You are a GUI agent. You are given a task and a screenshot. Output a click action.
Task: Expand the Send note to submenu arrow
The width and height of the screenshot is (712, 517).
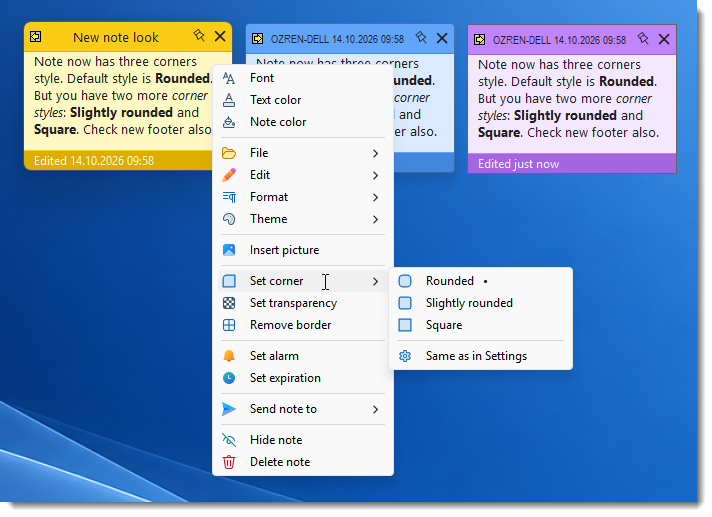click(376, 409)
